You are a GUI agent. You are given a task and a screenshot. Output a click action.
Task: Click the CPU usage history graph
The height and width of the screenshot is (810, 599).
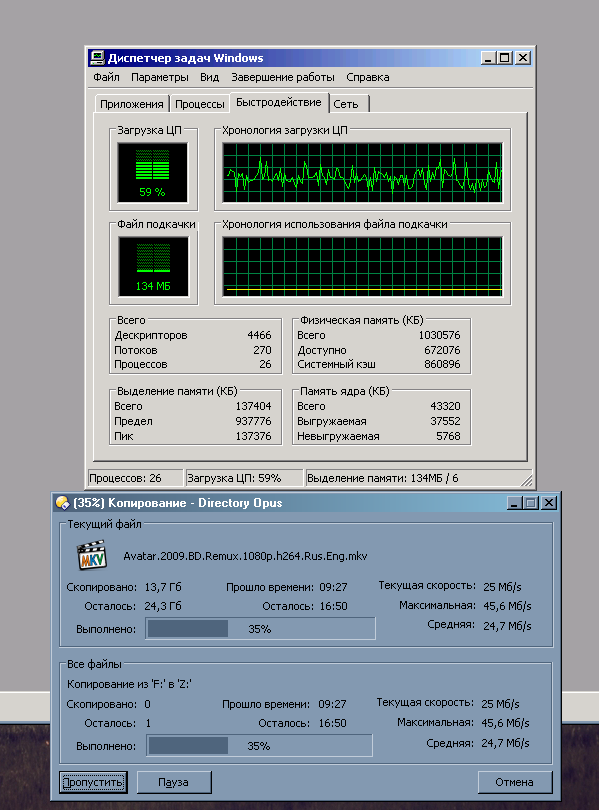coord(362,173)
